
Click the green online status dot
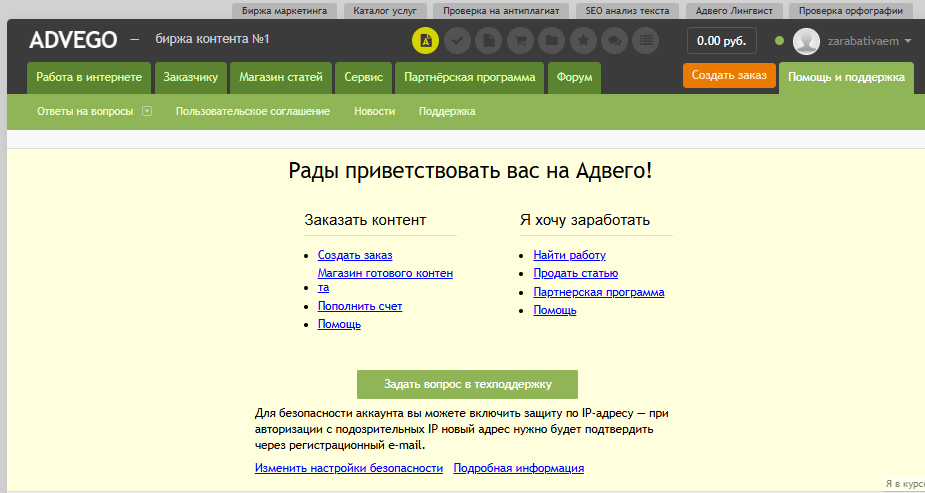[x=779, y=41]
